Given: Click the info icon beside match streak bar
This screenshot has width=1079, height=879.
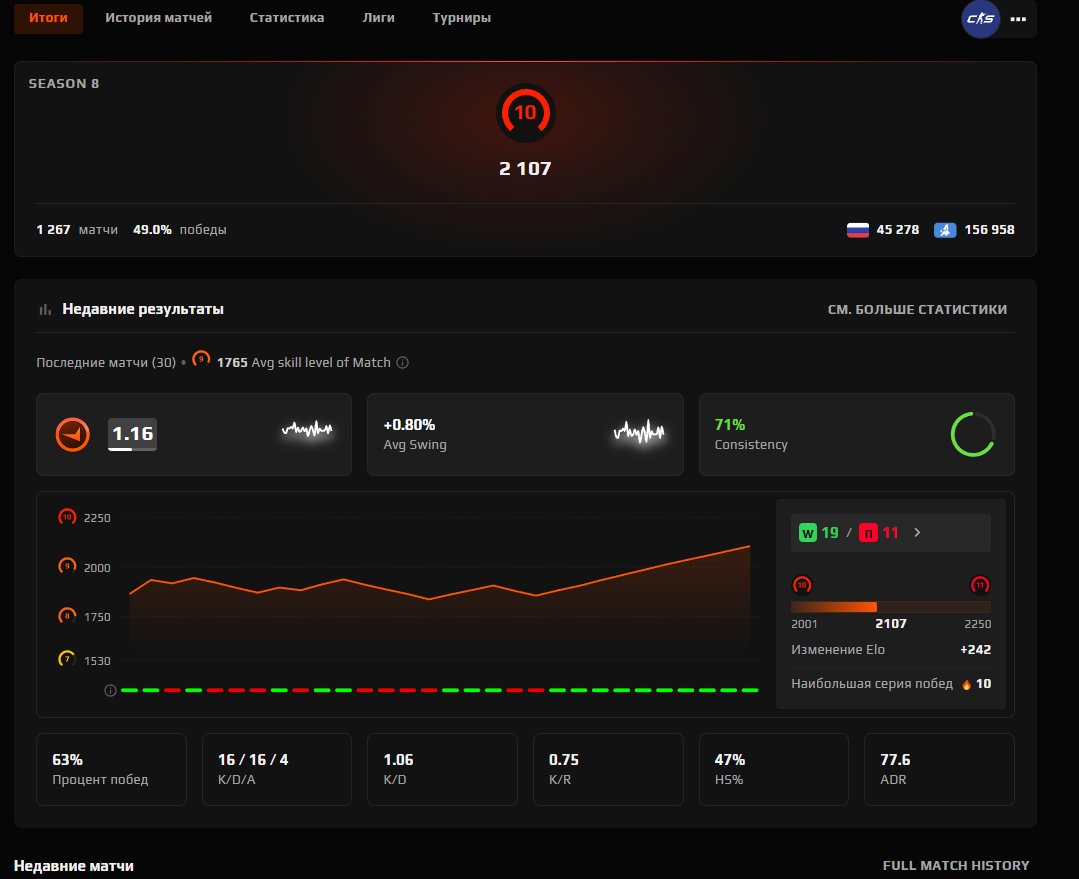Looking at the screenshot, I should (110, 690).
